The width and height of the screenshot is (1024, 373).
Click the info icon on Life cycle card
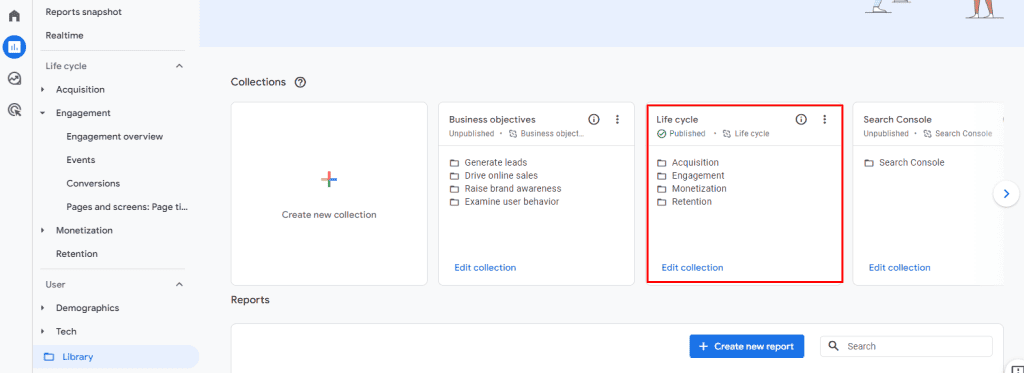point(801,120)
